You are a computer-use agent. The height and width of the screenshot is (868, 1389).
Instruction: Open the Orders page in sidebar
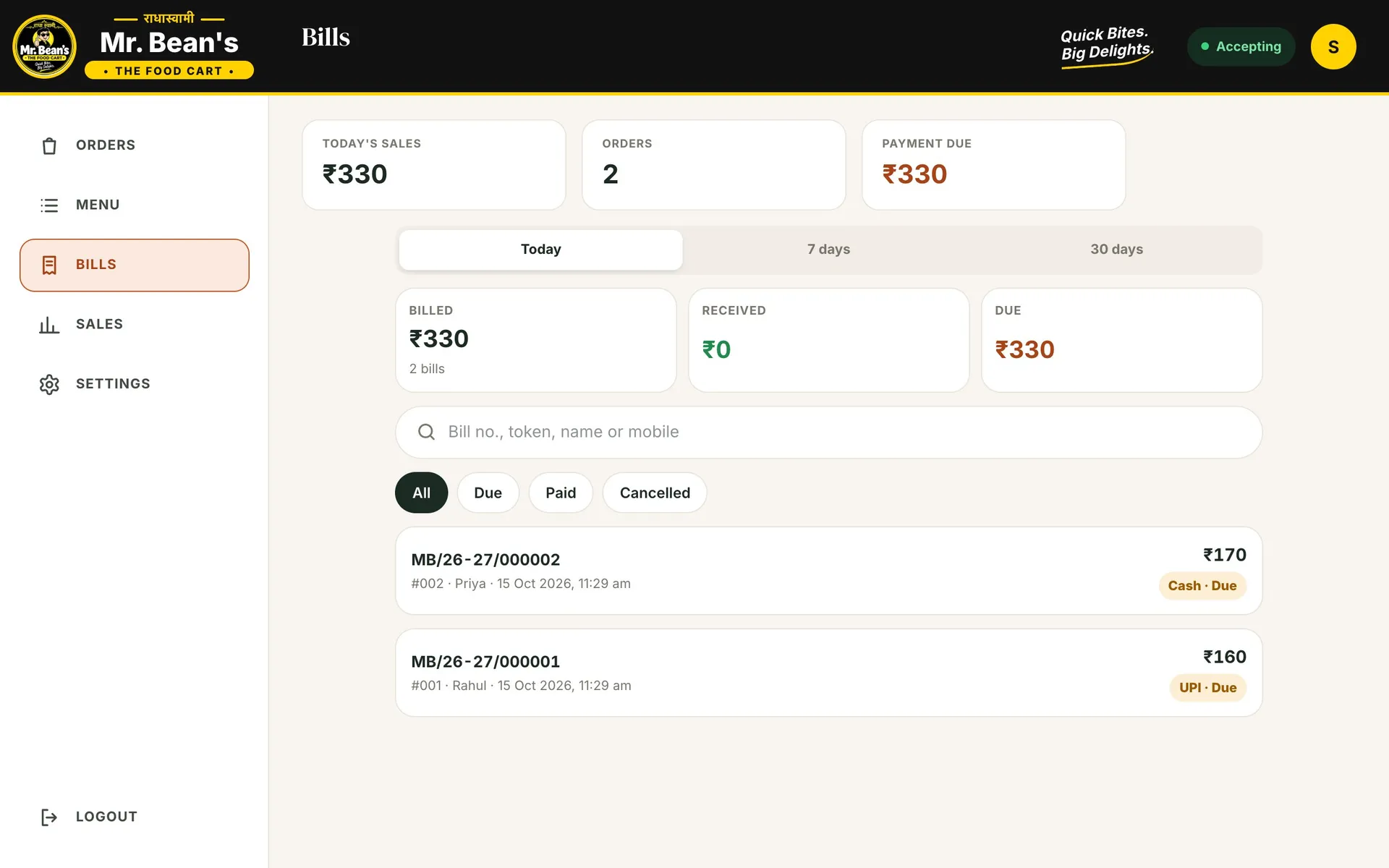pos(135,145)
